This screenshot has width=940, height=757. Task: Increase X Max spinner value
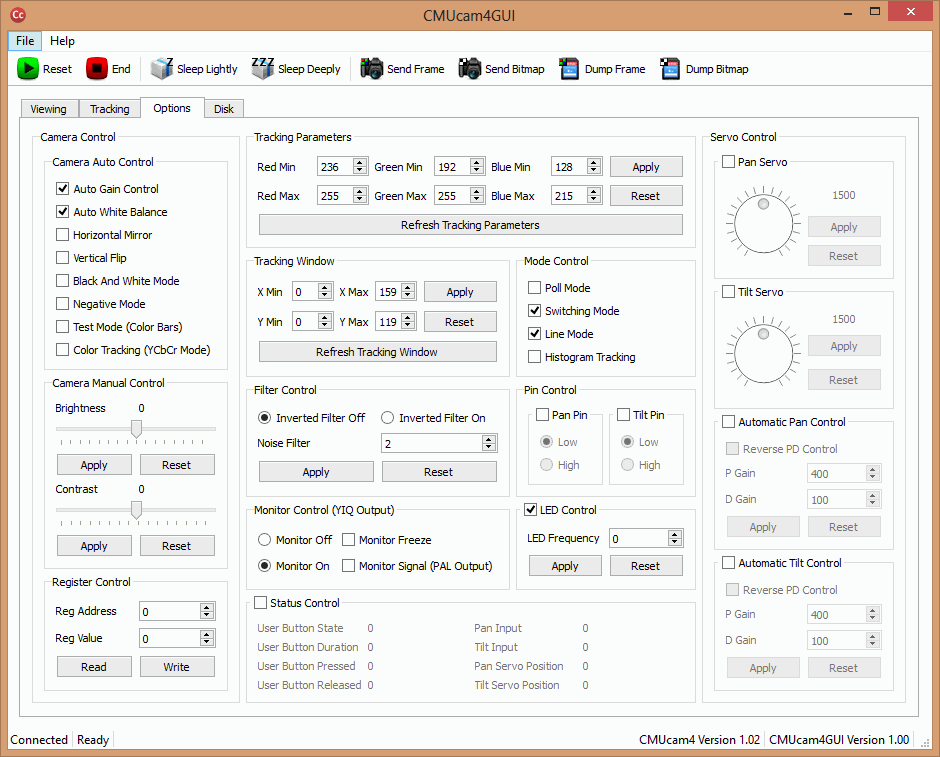click(x=408, y=288)
